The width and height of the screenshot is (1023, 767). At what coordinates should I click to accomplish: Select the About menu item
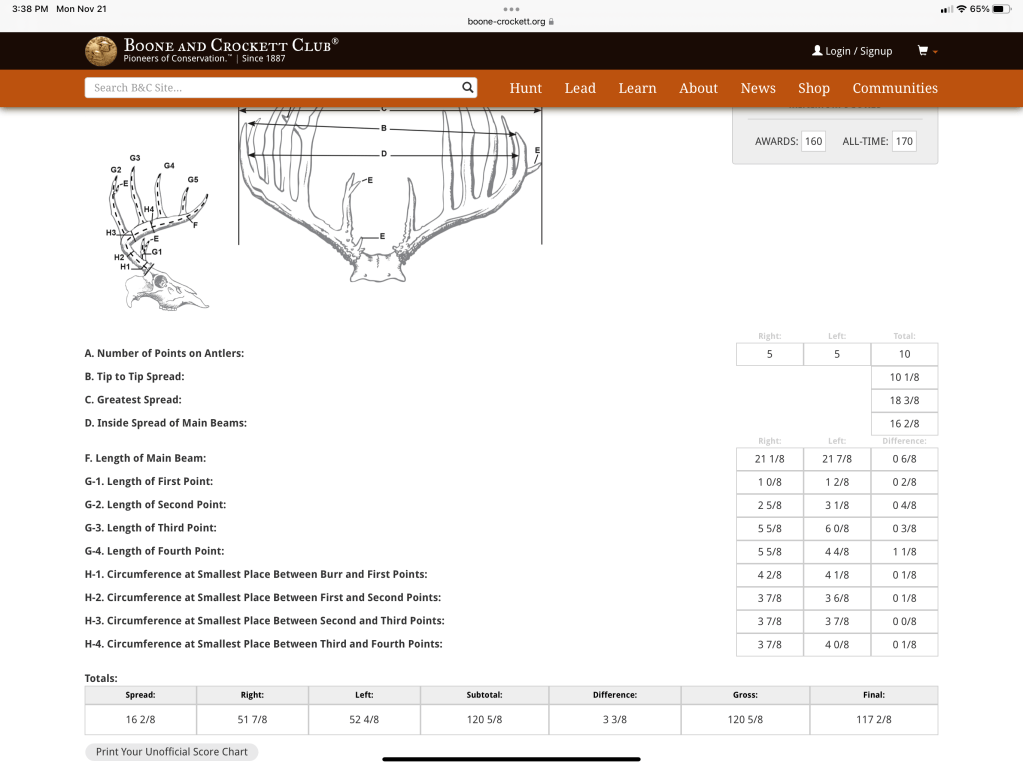click(x=698, y=88)
